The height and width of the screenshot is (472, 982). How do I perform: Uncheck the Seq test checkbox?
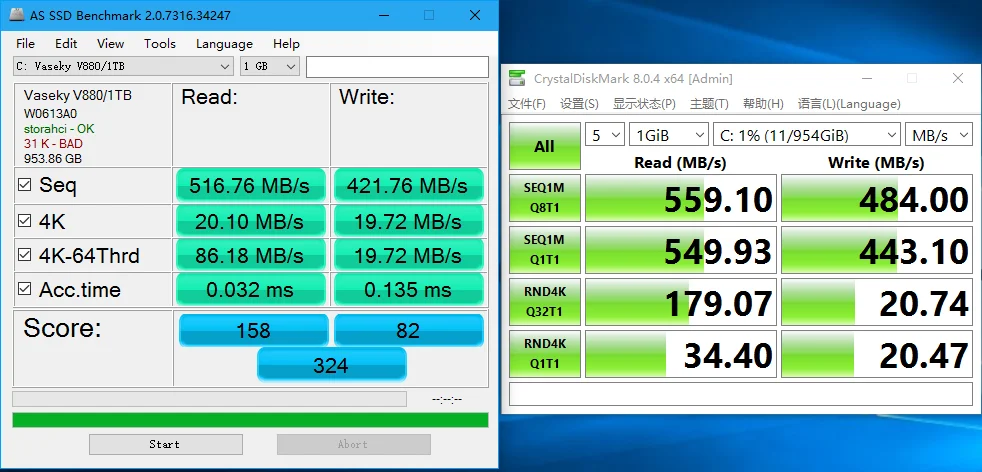24,185
